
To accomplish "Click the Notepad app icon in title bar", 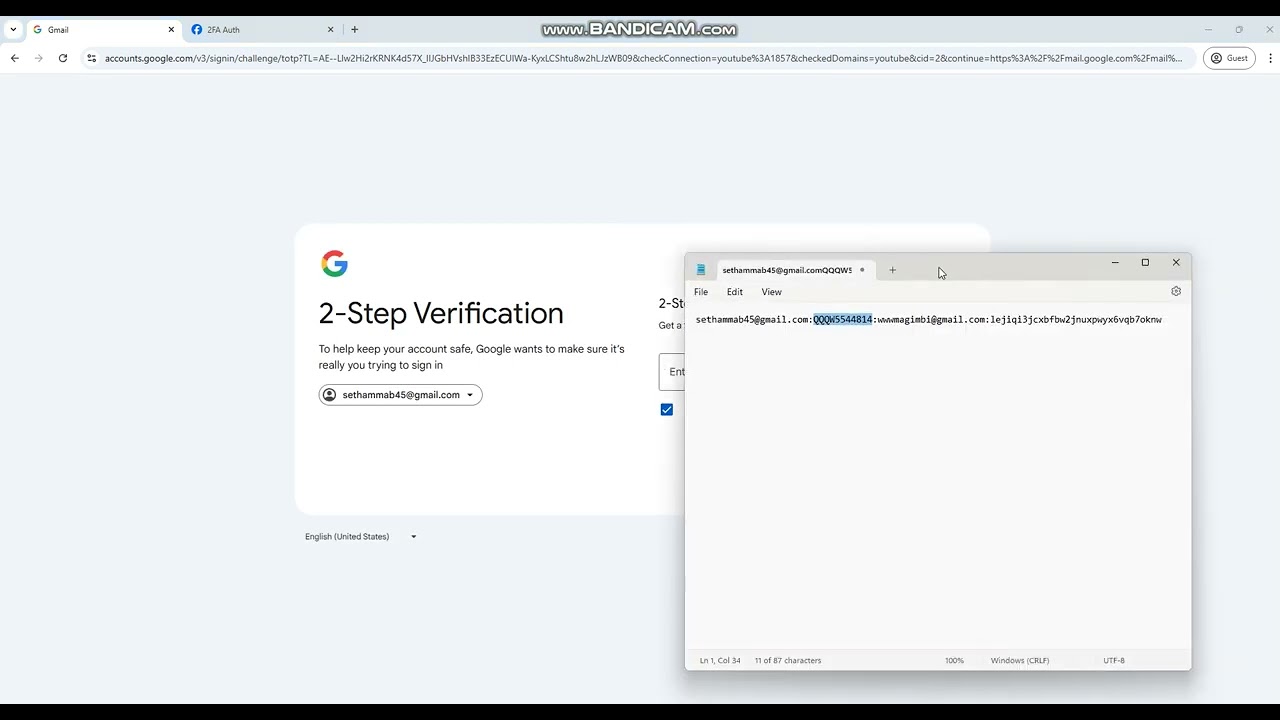I will click(x=701, y=270).
